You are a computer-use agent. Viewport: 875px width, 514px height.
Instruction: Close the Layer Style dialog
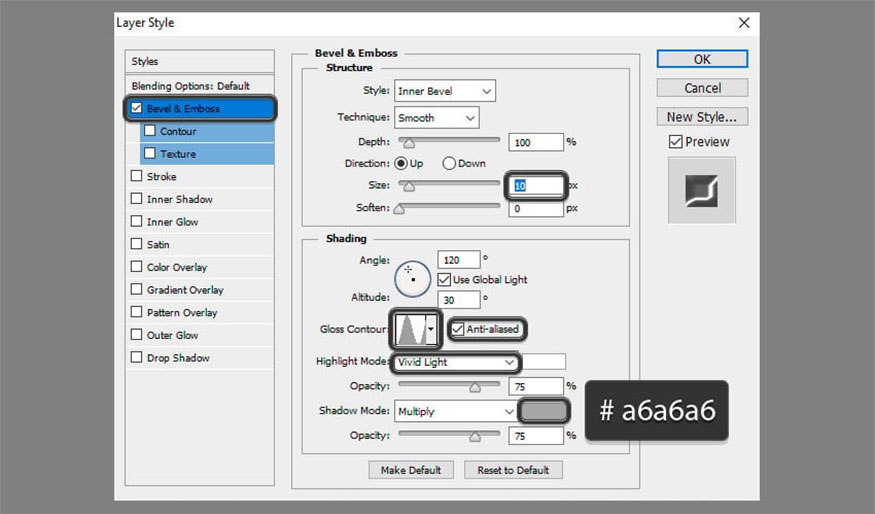[743, 22]
